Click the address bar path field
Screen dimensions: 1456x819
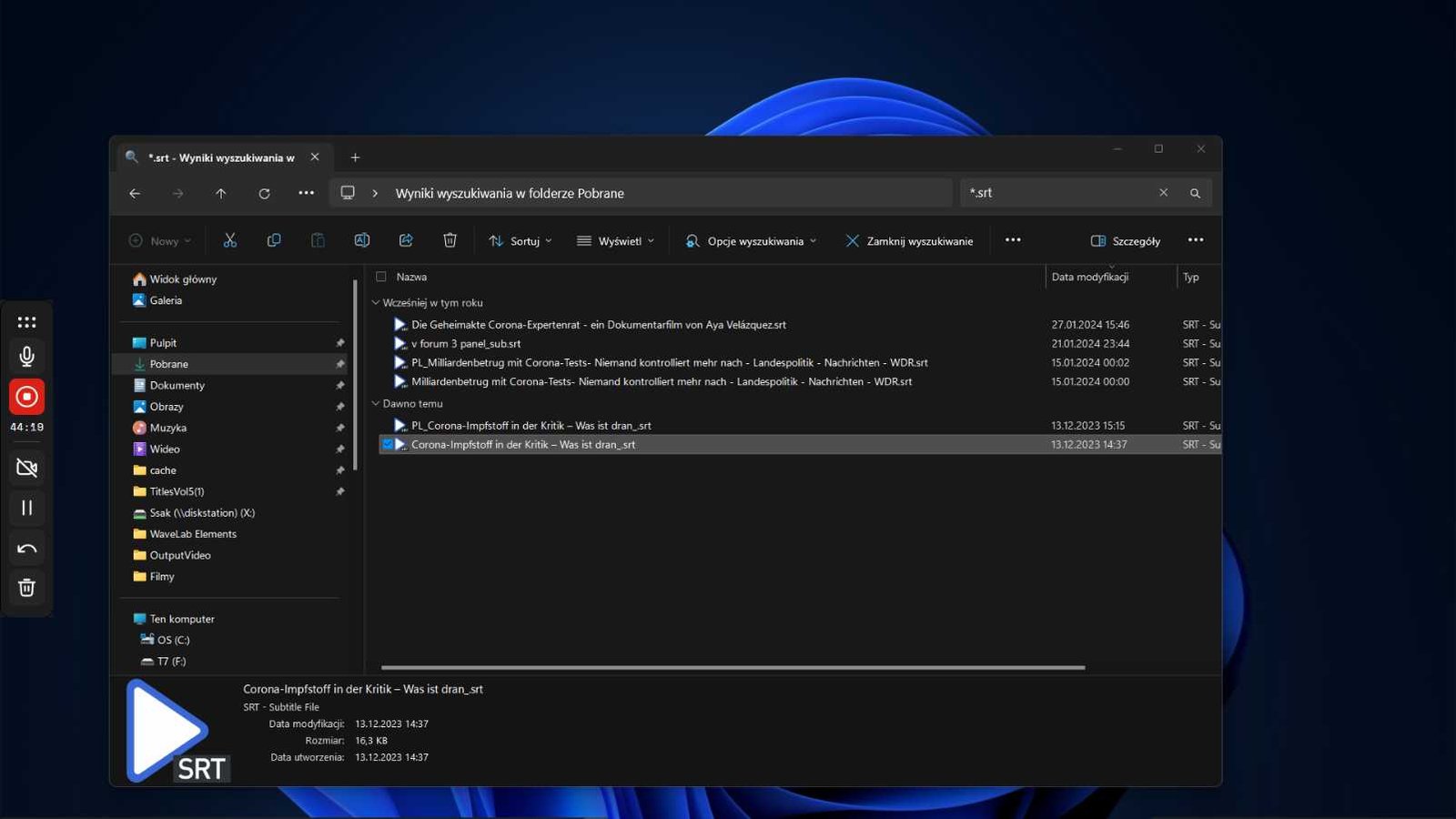(x=640, y=193)
